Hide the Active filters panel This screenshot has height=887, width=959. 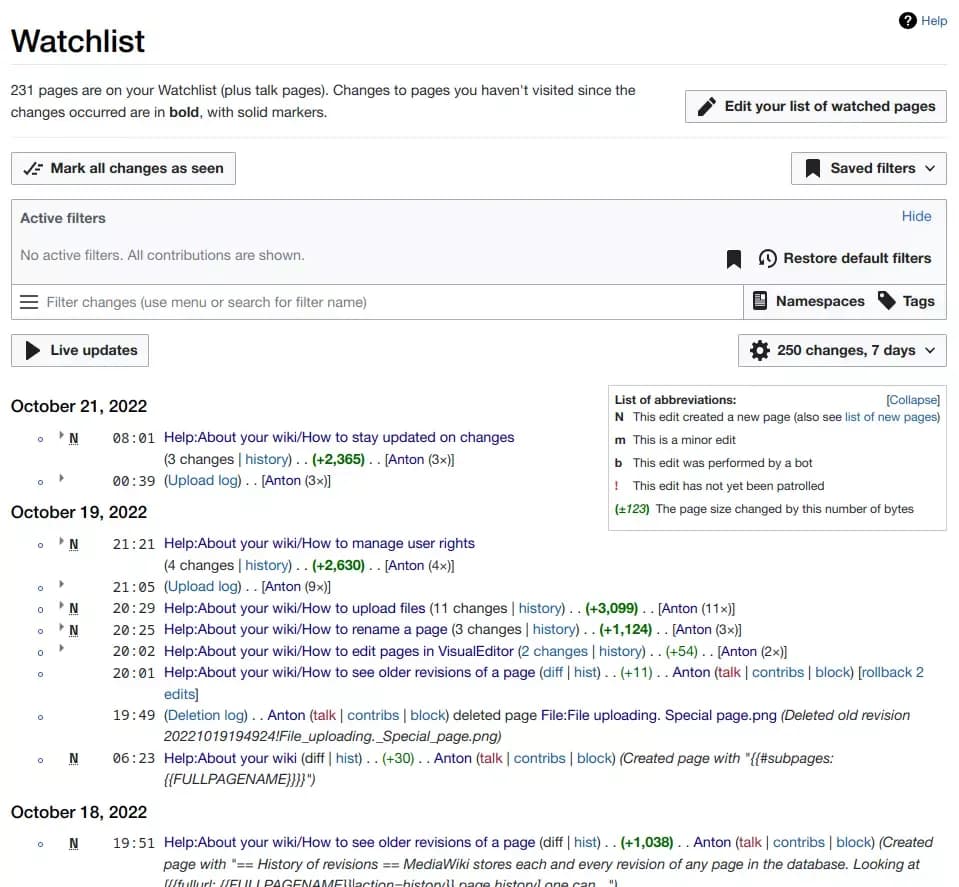point(917,216)
